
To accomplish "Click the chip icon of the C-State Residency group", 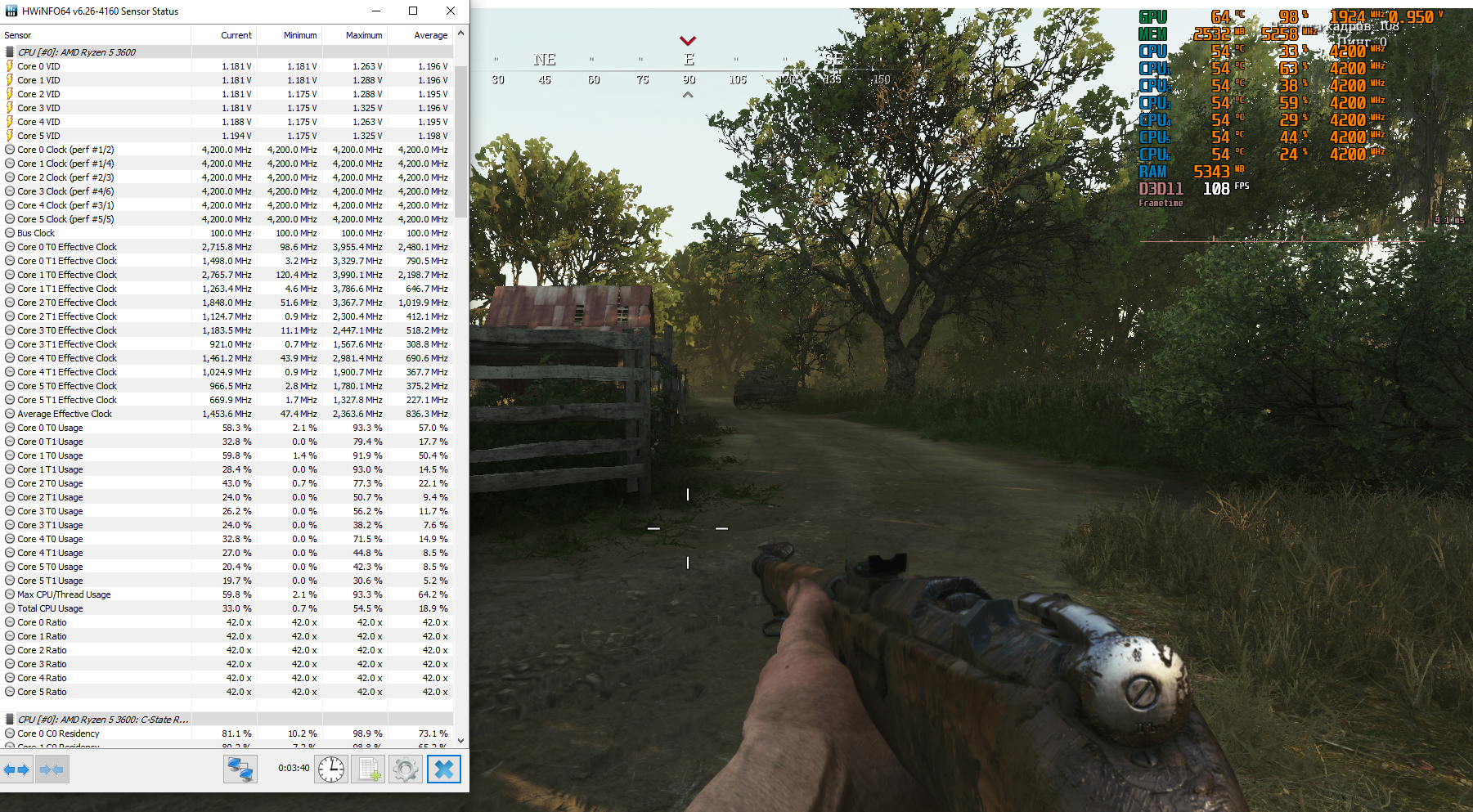I will (10, 720).
